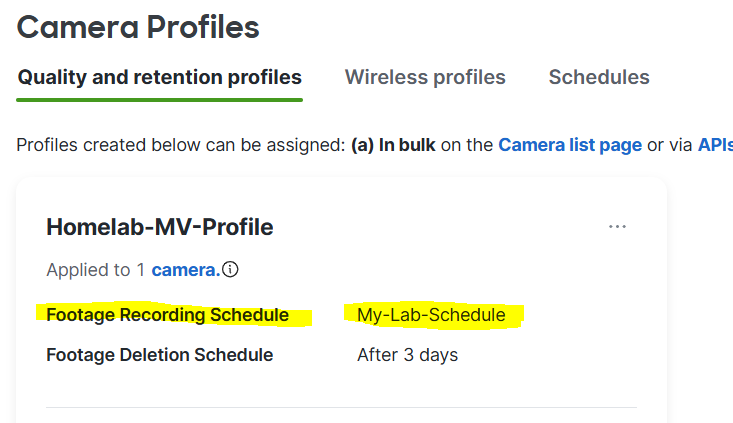Screen dimensions: 733x423
Task: Open the Schedules tab
Action: [599, 77]
